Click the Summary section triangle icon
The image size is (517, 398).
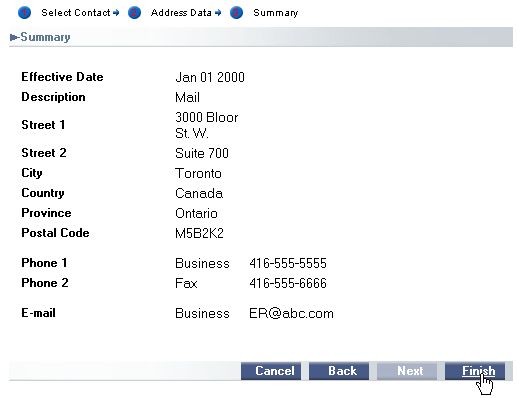14,37
